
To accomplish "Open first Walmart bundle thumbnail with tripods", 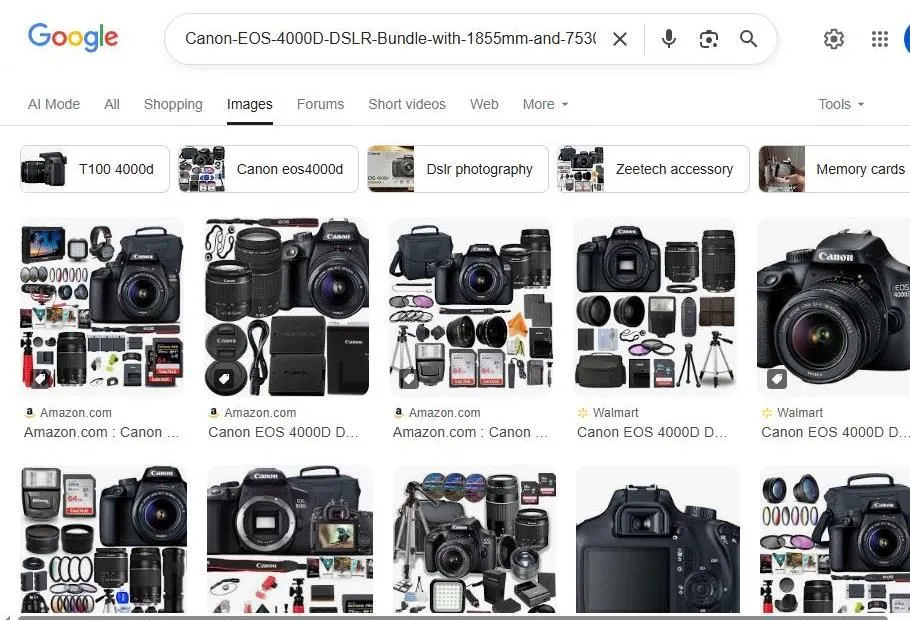I will click(655, 307).
